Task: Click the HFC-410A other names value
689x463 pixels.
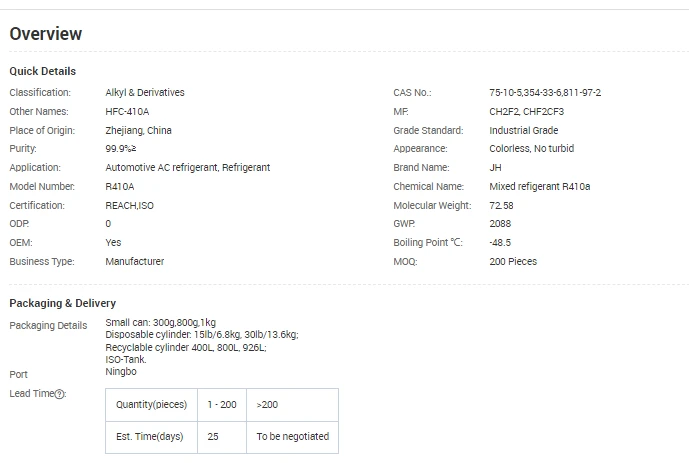Action: tap(127, 112)
